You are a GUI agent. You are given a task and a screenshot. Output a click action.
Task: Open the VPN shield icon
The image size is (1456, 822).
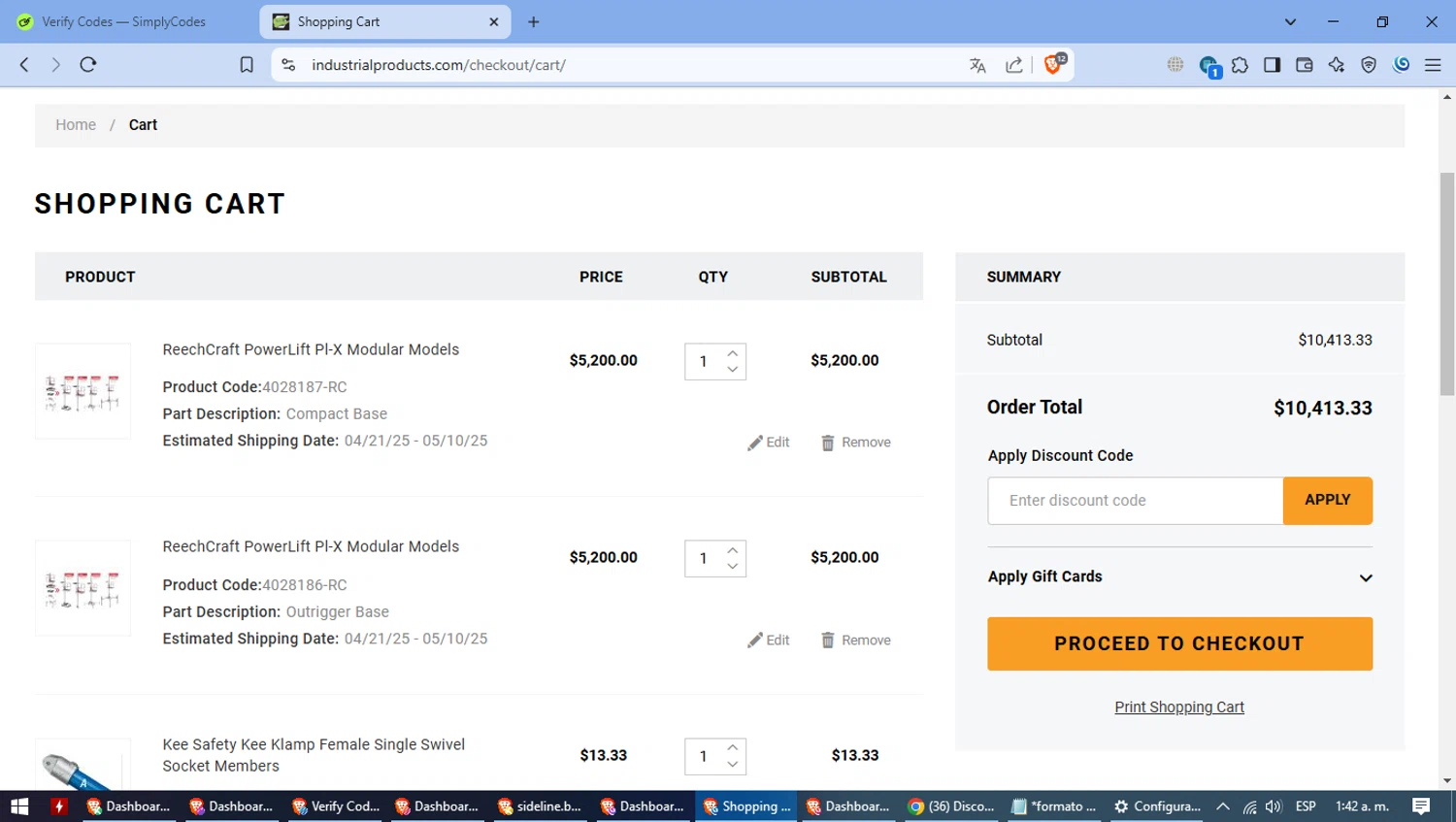[x=1369, y=65]
